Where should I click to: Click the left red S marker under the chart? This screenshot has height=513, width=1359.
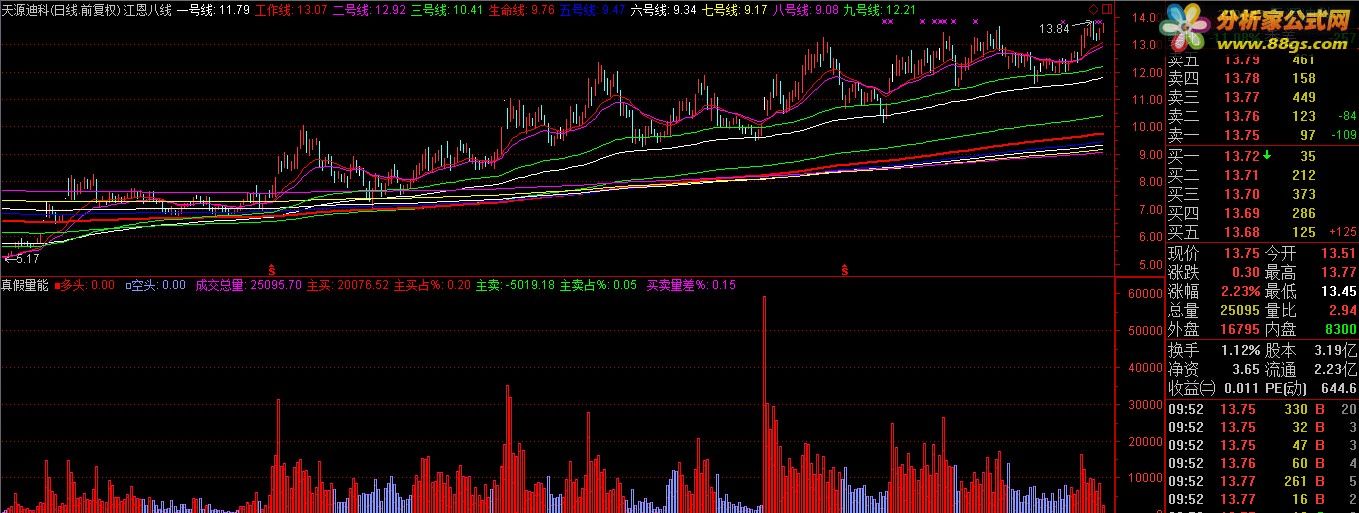click(271, 270)
